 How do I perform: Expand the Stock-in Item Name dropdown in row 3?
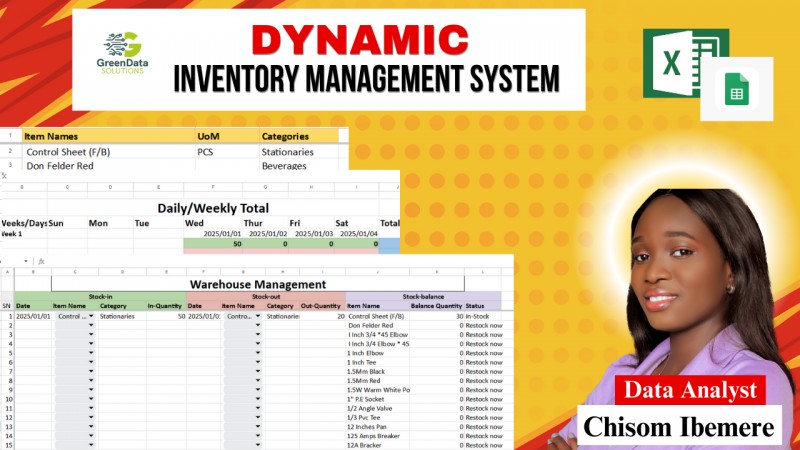pyautogui.click(x=91, y=335)
